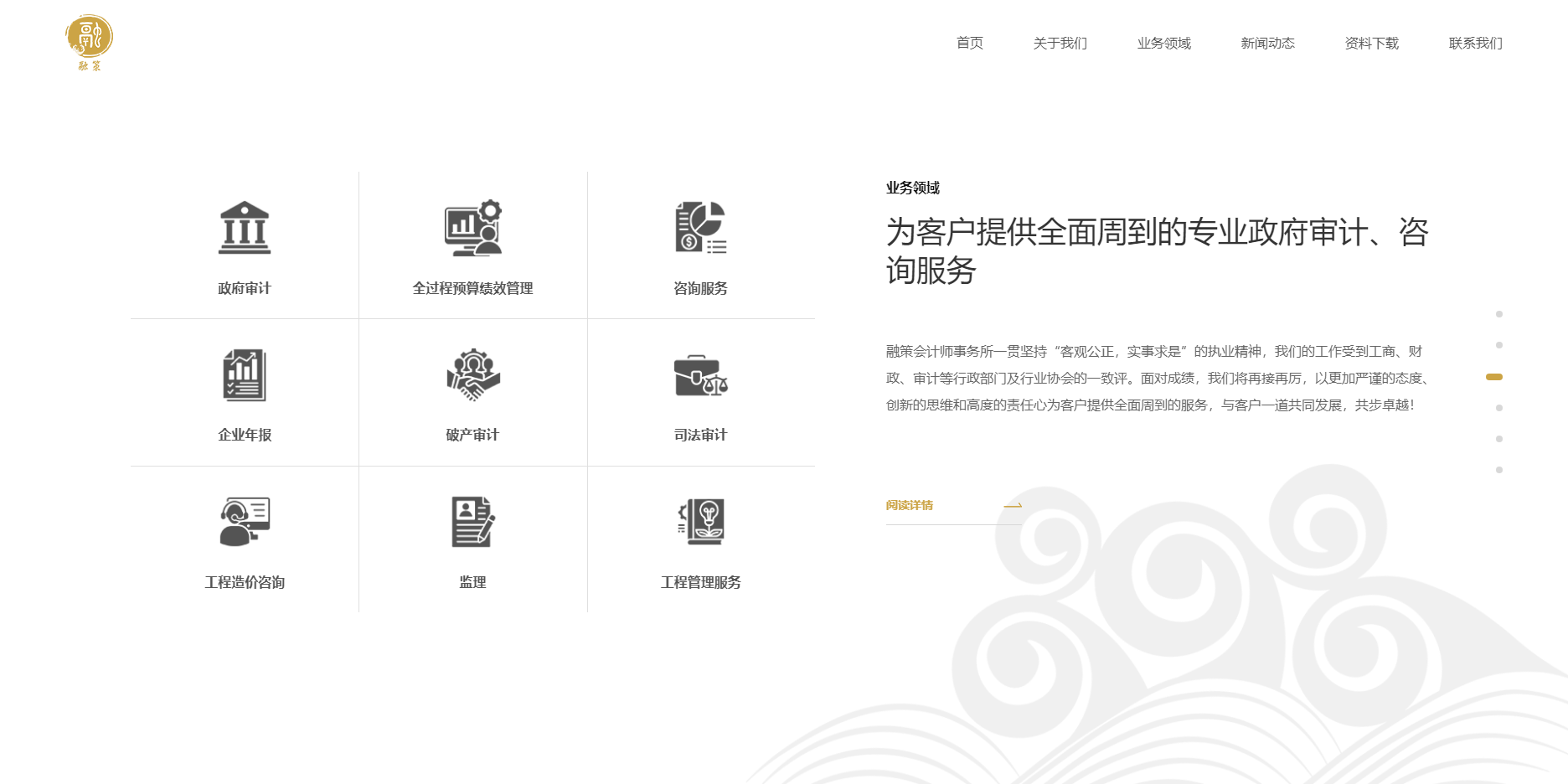Jump to fourth section pagination dot
Image resolution: width=1568 pixels, height=784 pixels.
click(1499, 408)
